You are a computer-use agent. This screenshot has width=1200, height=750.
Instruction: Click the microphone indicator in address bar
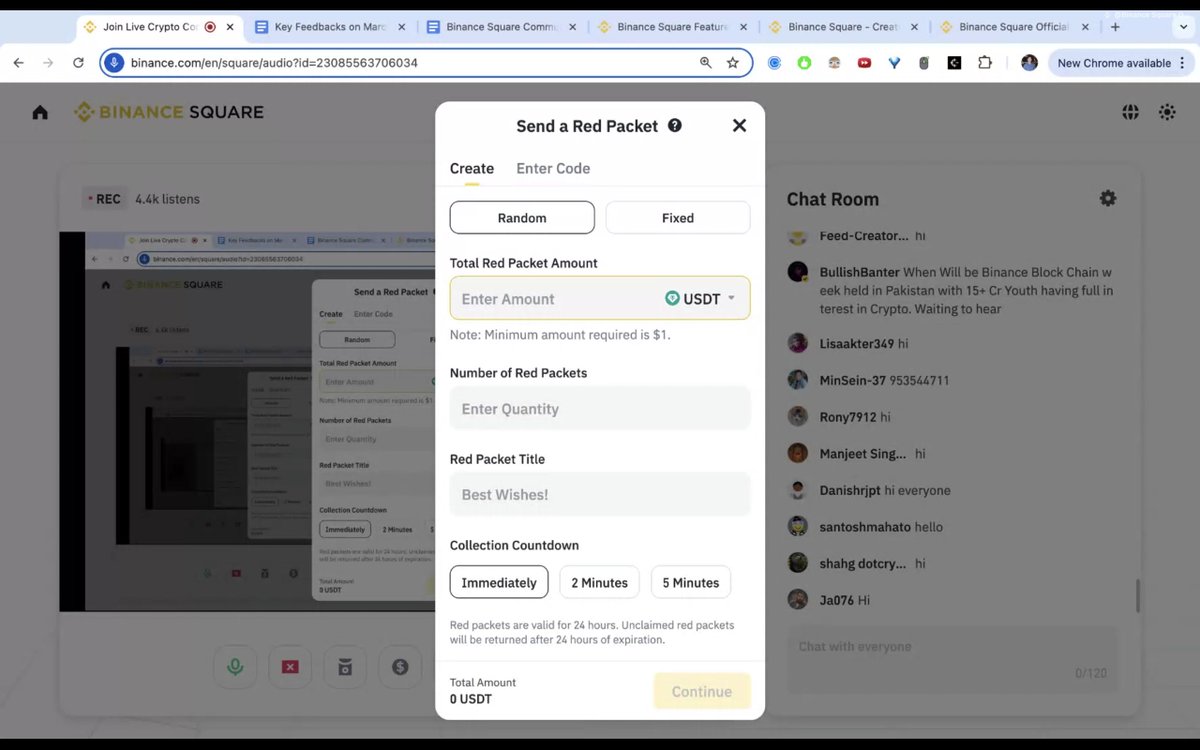pos(114,63)
